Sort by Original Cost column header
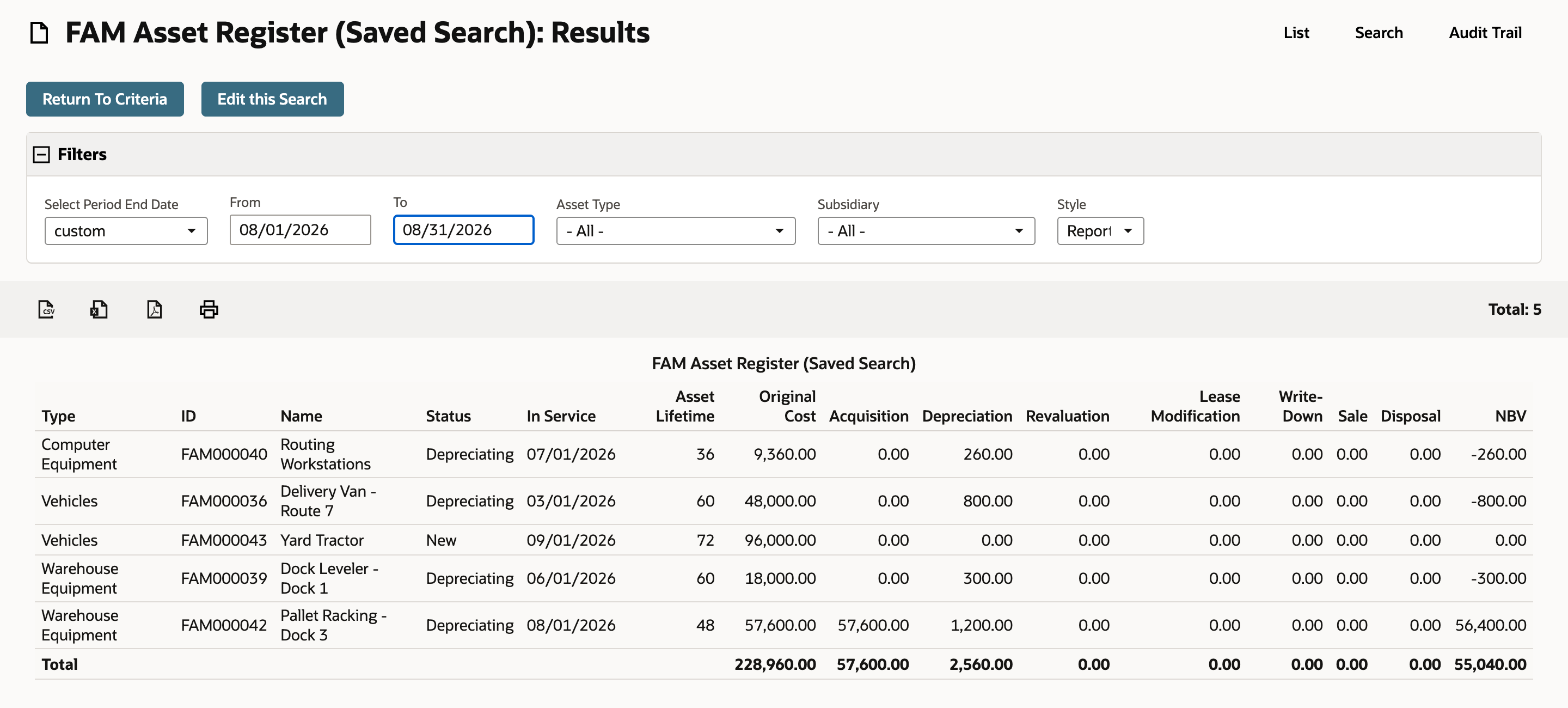Image resolution: width=1568 pixels, height=708 pixels. click(x=787, y=406)
